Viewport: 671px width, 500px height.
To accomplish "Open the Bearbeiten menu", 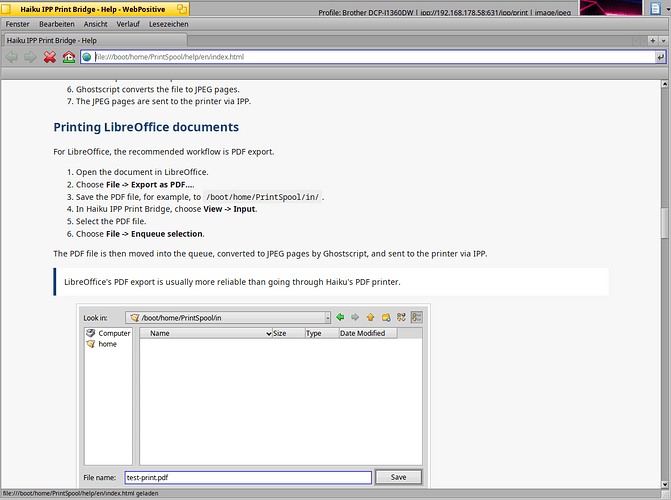I will 57,24.
